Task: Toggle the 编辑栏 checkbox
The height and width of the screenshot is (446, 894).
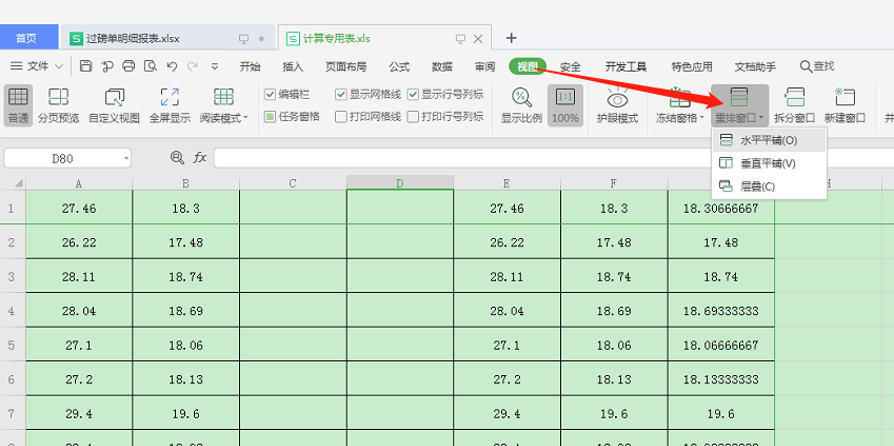Action: coord(270,95)
